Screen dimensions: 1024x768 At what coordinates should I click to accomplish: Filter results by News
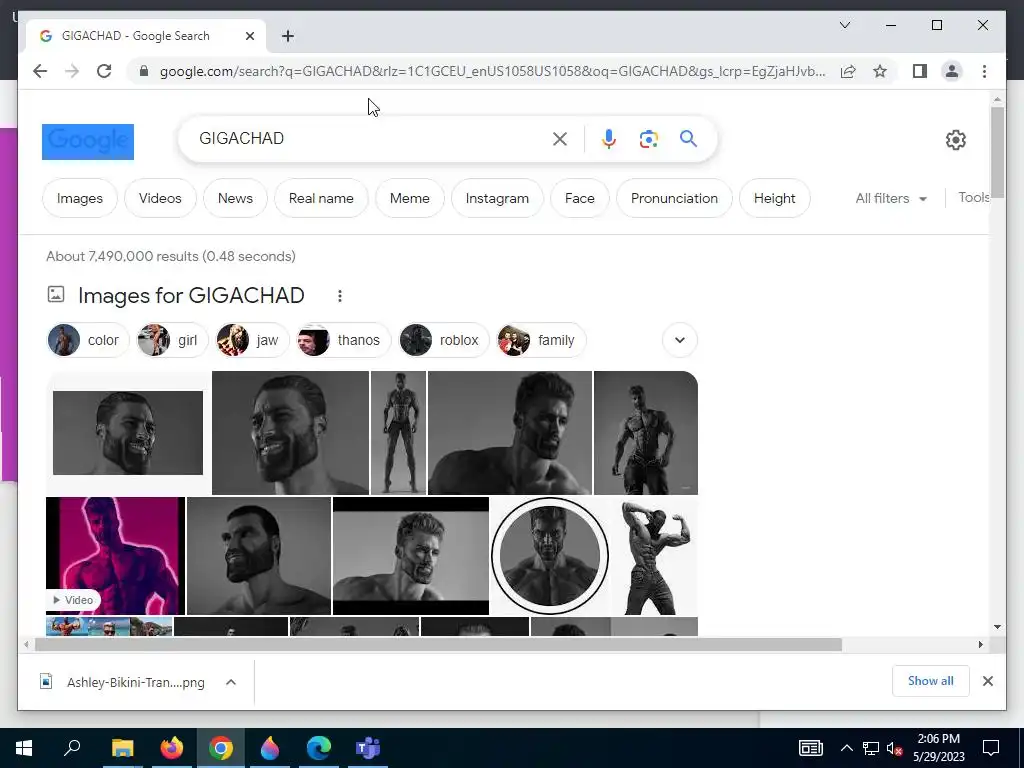[x=235, y=198]
